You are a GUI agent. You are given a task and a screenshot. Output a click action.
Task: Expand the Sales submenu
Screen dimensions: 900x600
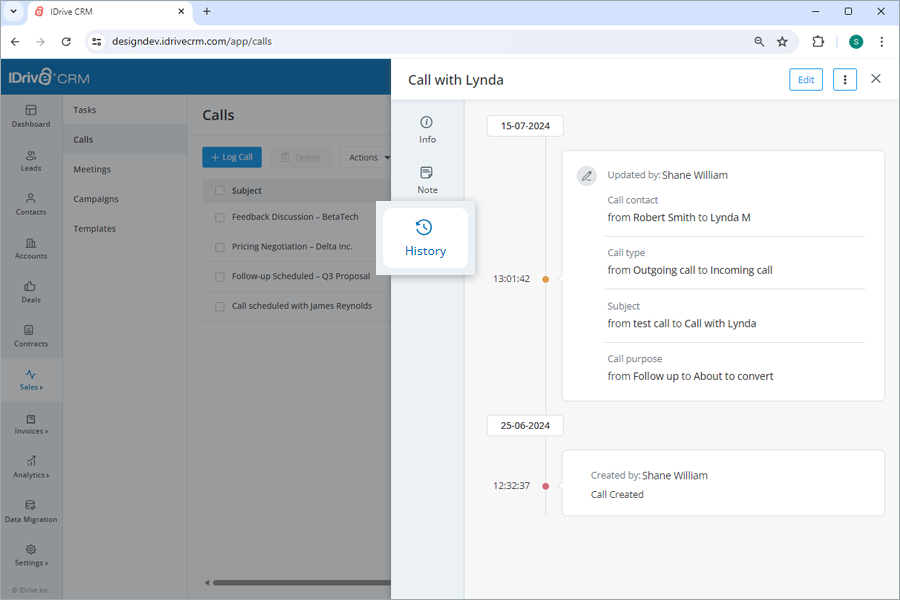pos(31,380)
